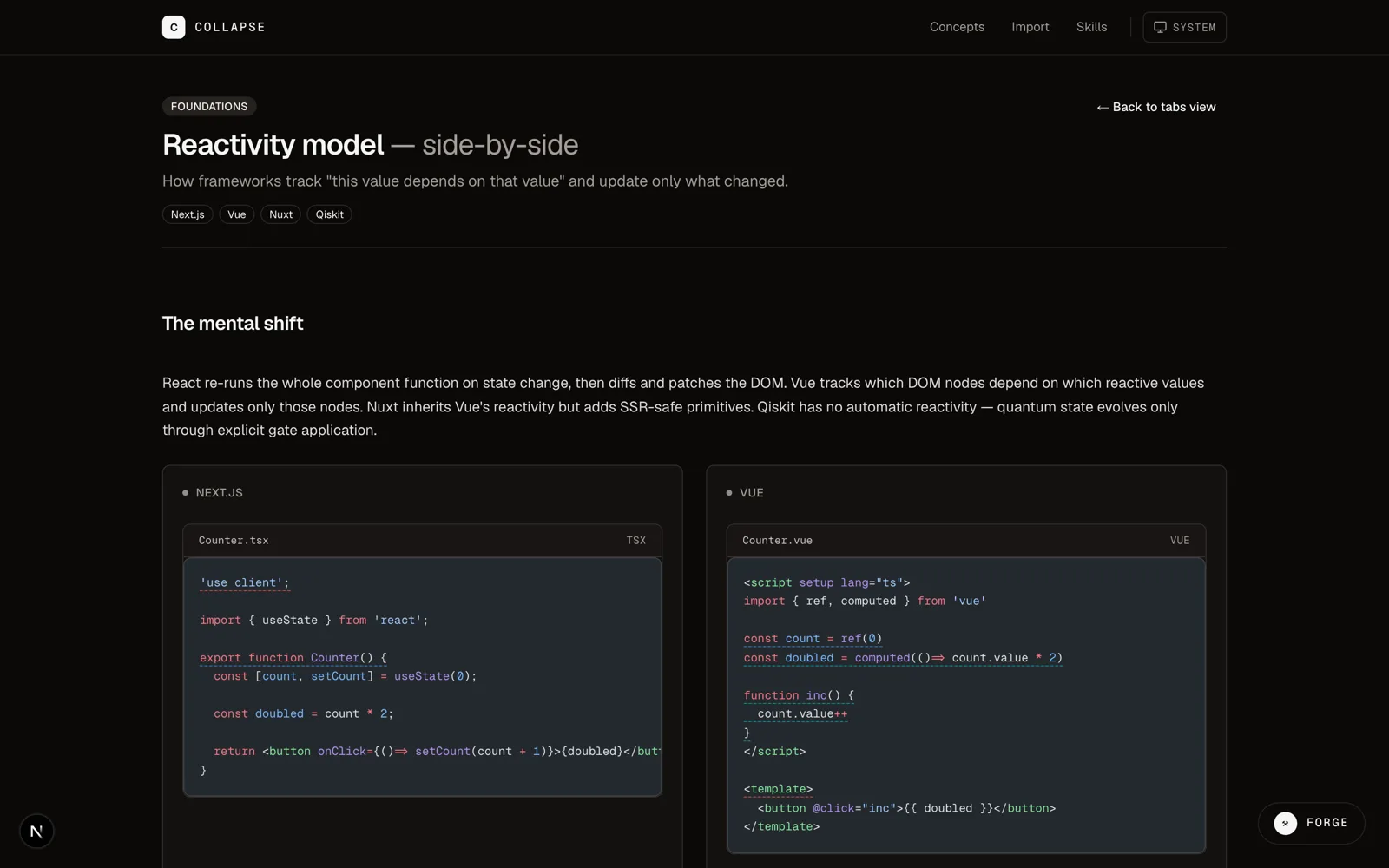This screenshot has width=1389, height=868.
Task: Click the export function Counter line
Action: 293,657
